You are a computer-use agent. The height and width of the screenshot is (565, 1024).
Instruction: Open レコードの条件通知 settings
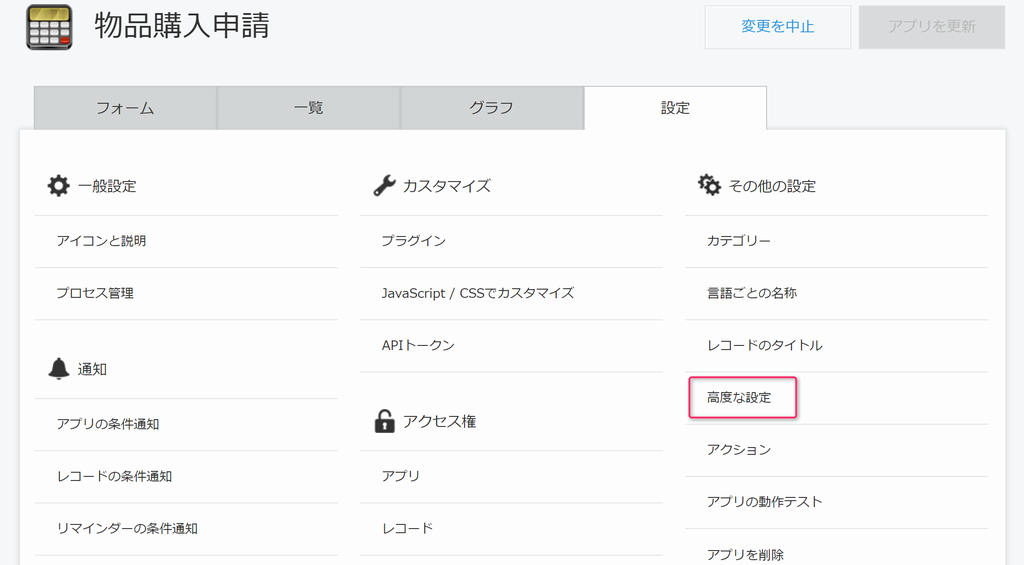114,476
